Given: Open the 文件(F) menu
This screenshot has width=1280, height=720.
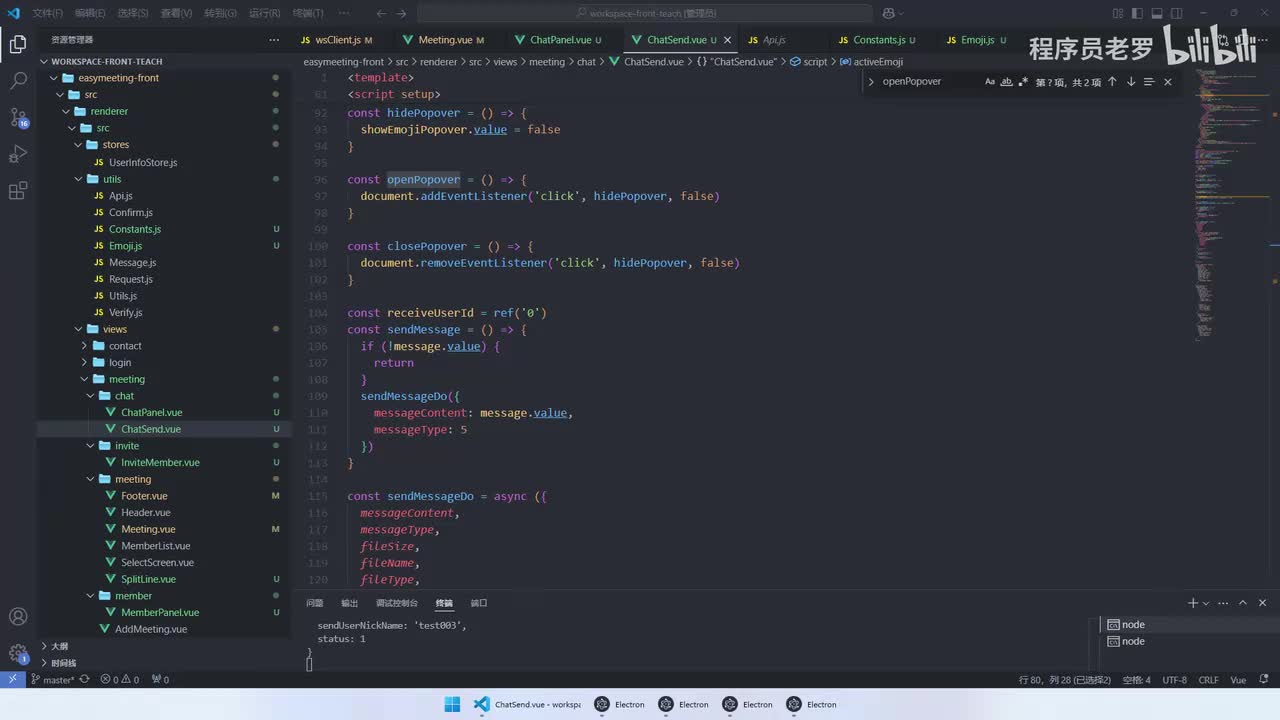Looking at the screenshot, I should tap(47, 13).
